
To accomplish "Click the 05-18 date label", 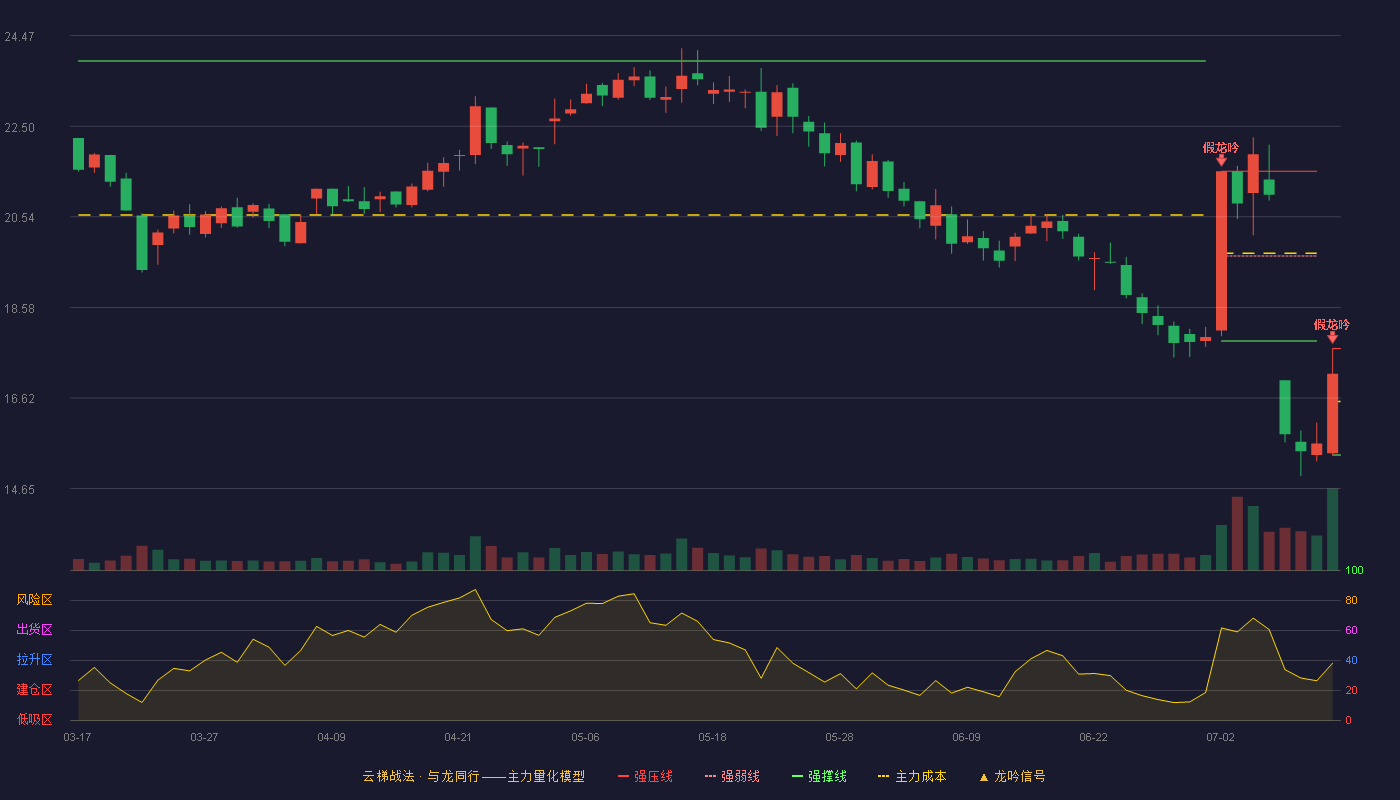I will pyautogui.click(x=712, y=737).
